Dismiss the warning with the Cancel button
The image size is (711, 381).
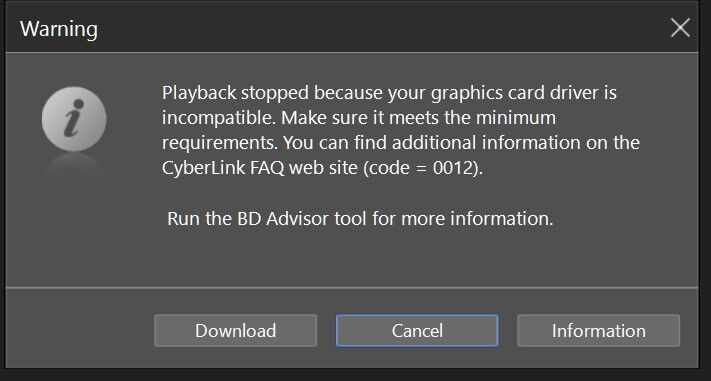tap(417, 331)
